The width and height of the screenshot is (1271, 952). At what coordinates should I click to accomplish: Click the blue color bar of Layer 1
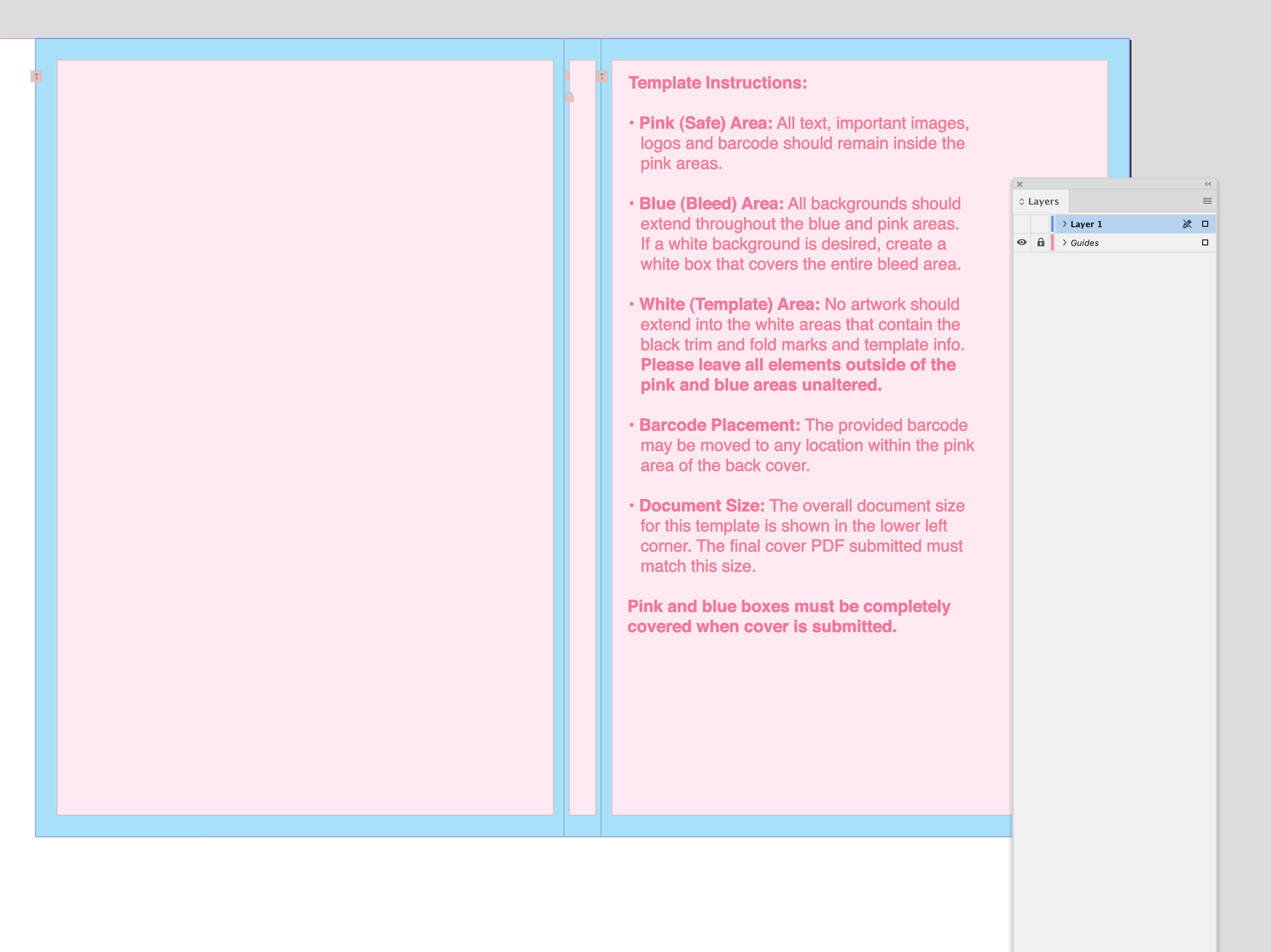pyautogui.click(x=1052, y=224)
